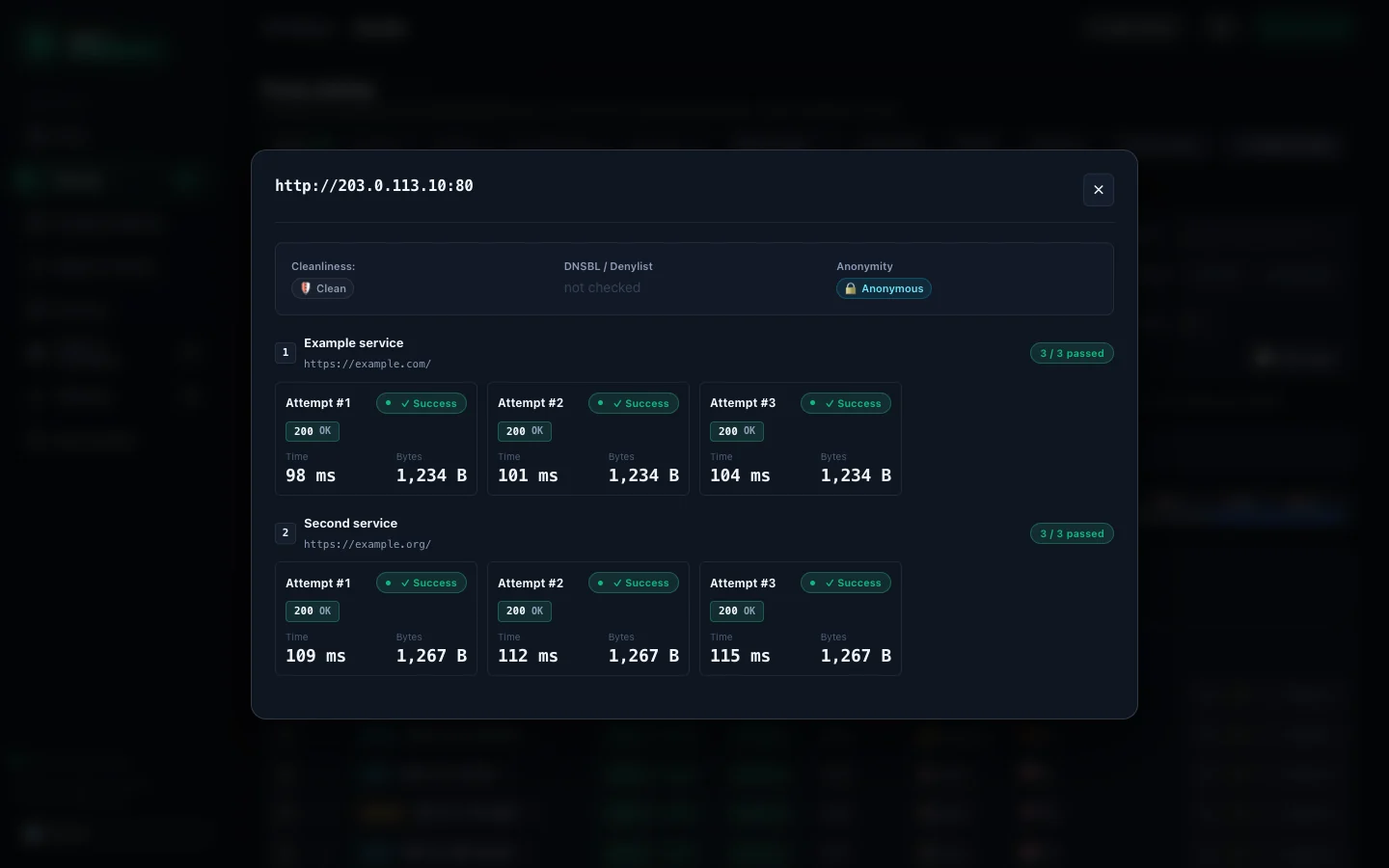1389x868 pixels.
Task: Click 'Attempt #3' title under Second service
Action: click(743, 583)
